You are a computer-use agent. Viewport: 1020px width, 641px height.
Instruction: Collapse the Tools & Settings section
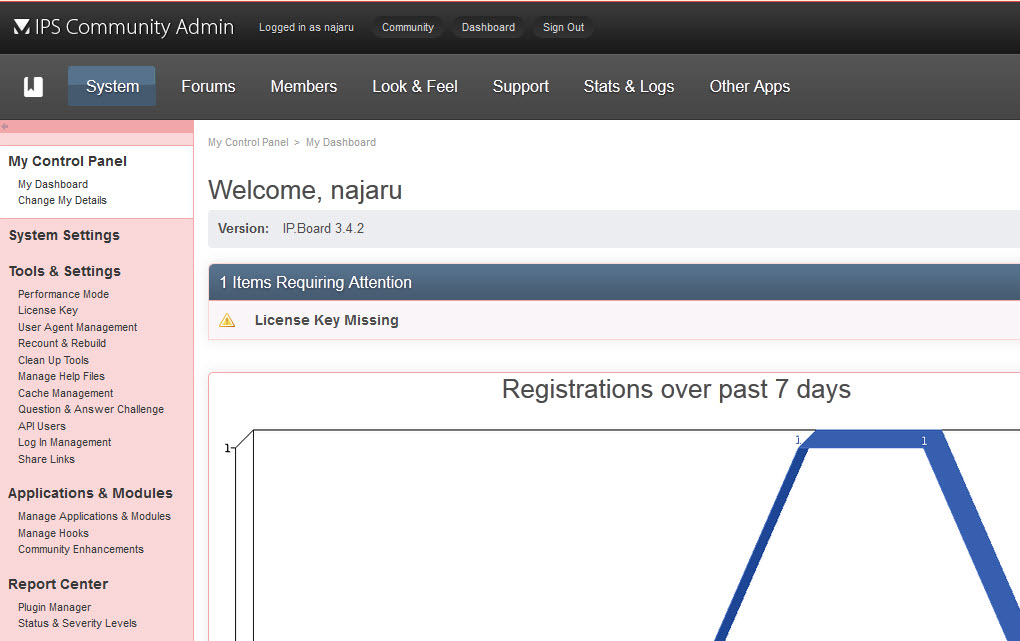click(64, 271)
